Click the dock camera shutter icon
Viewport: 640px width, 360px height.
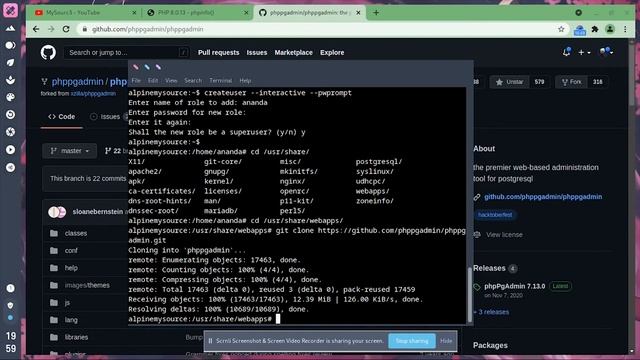click(x=10, y=132)
